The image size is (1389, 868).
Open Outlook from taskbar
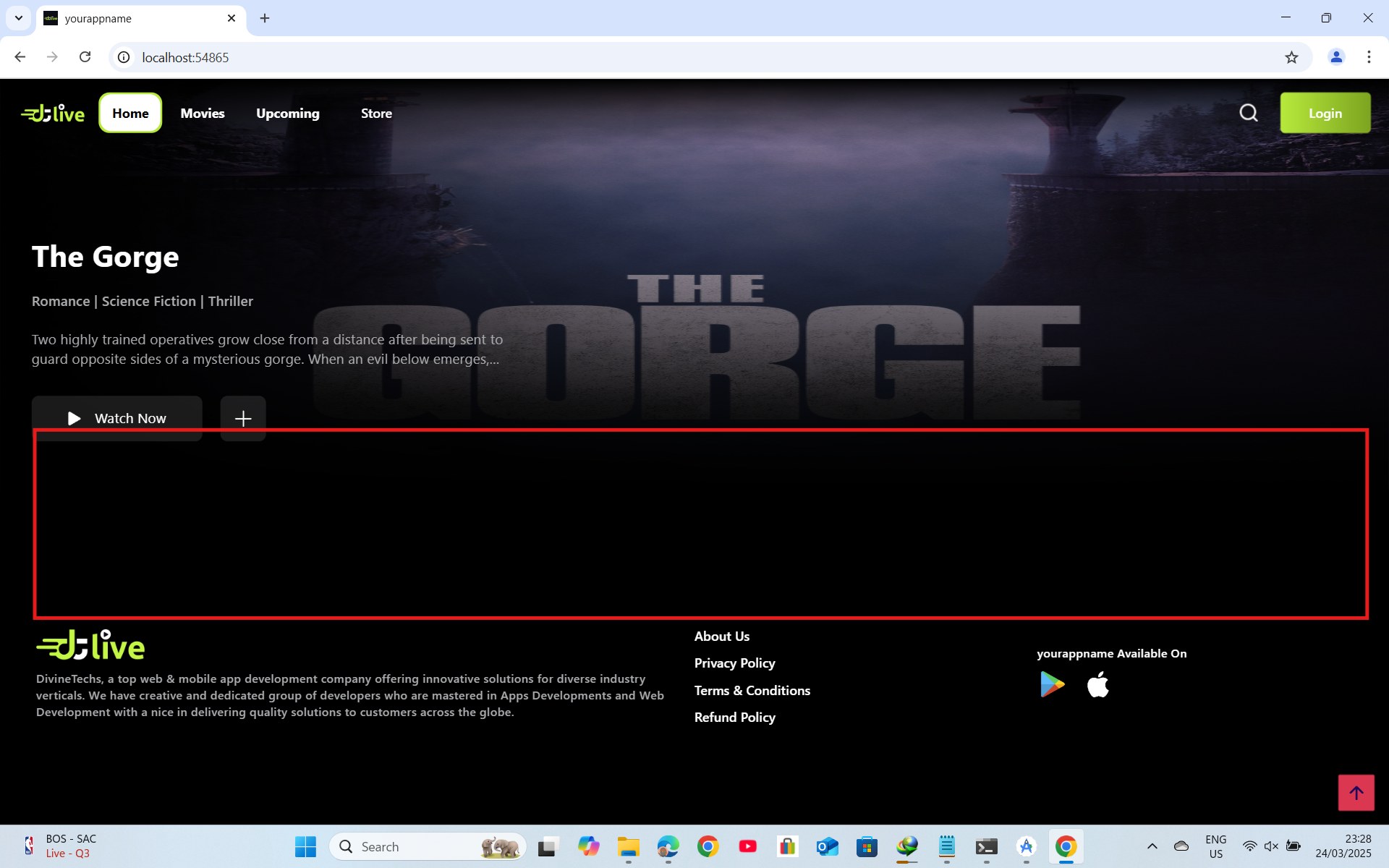pos(827,846)
